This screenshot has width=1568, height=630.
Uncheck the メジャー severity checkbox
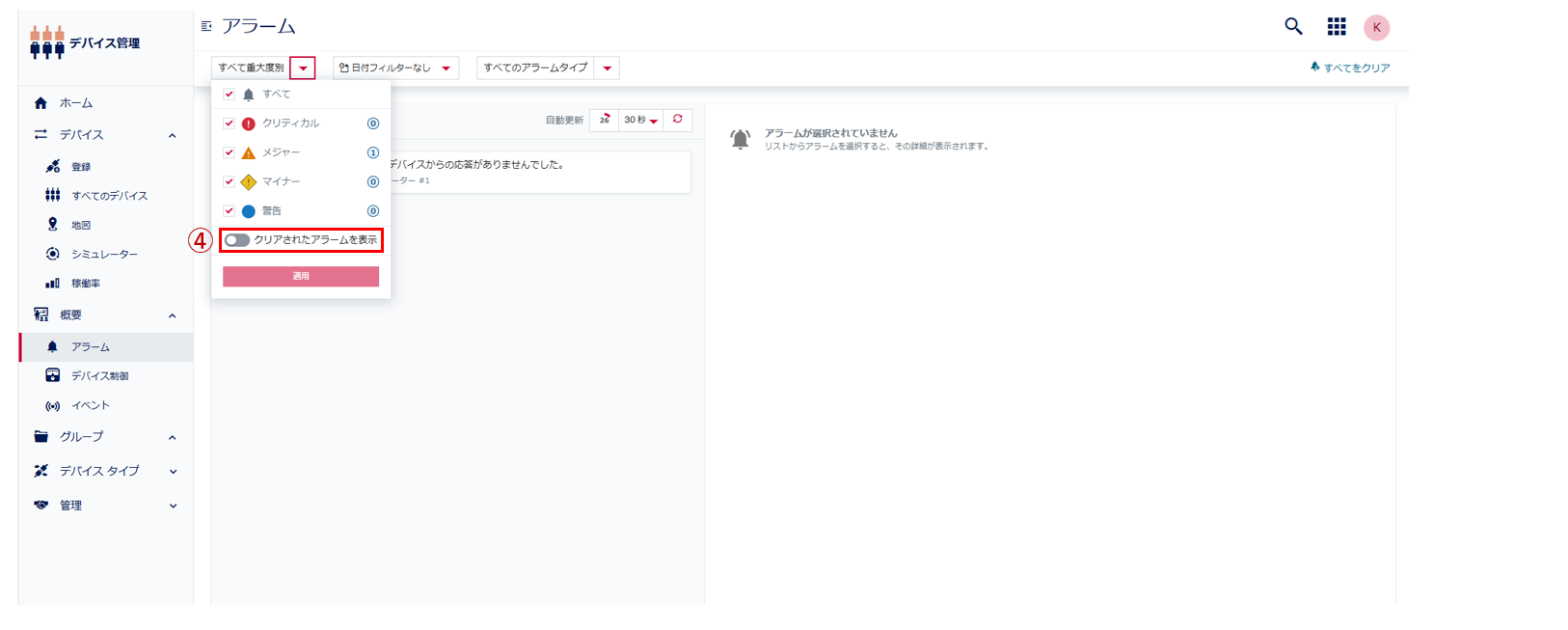click(x=229, y=152)
